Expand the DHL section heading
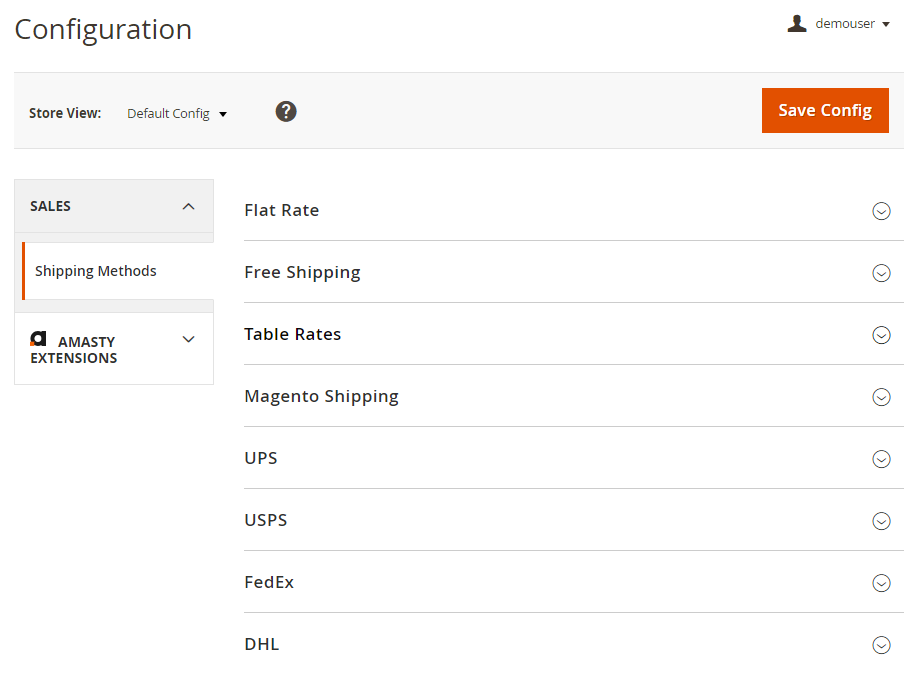The height and width of the screenshot is (675, 922). pyautogui.click(x=262, y=644)
